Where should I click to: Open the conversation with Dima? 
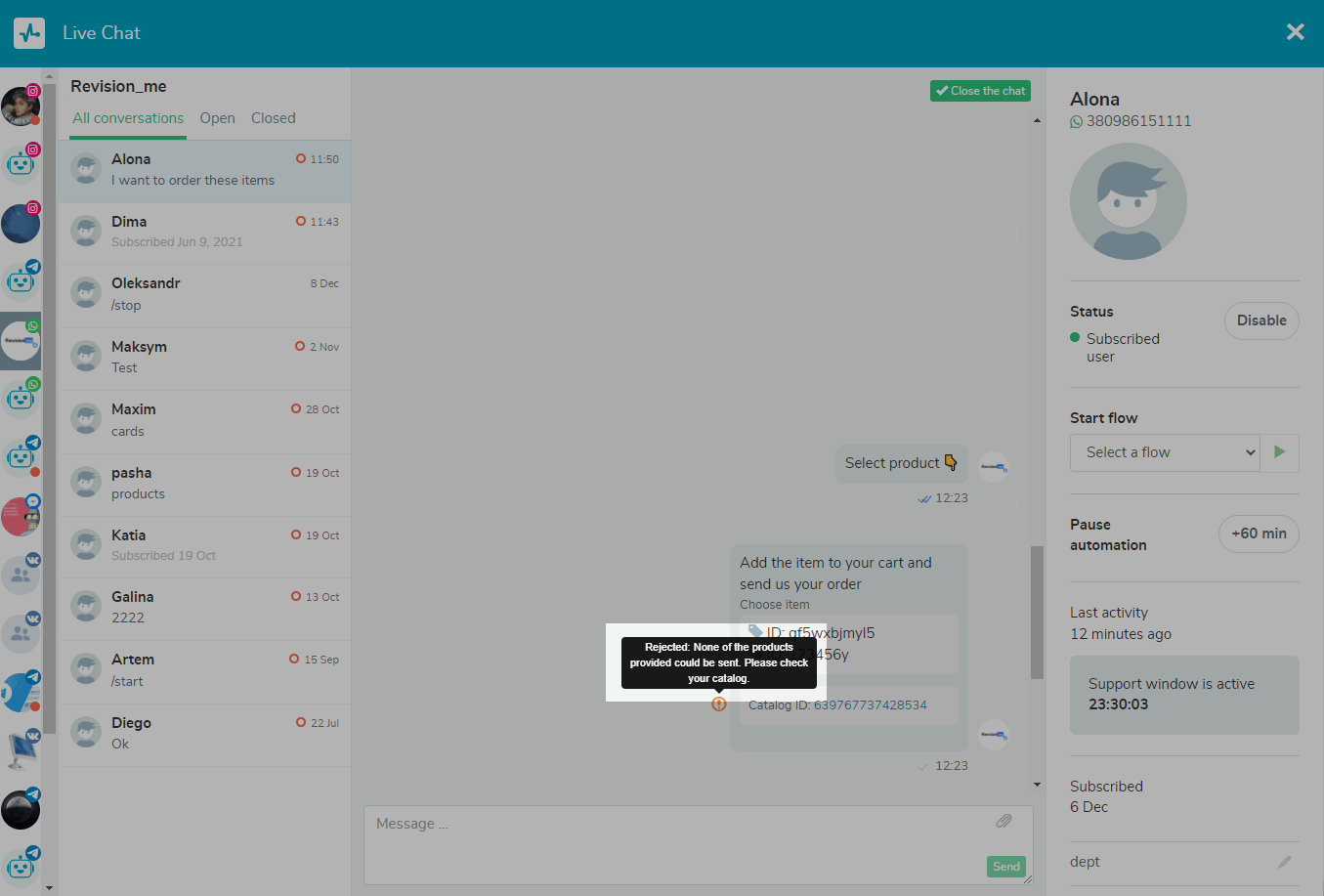[204, 232]
